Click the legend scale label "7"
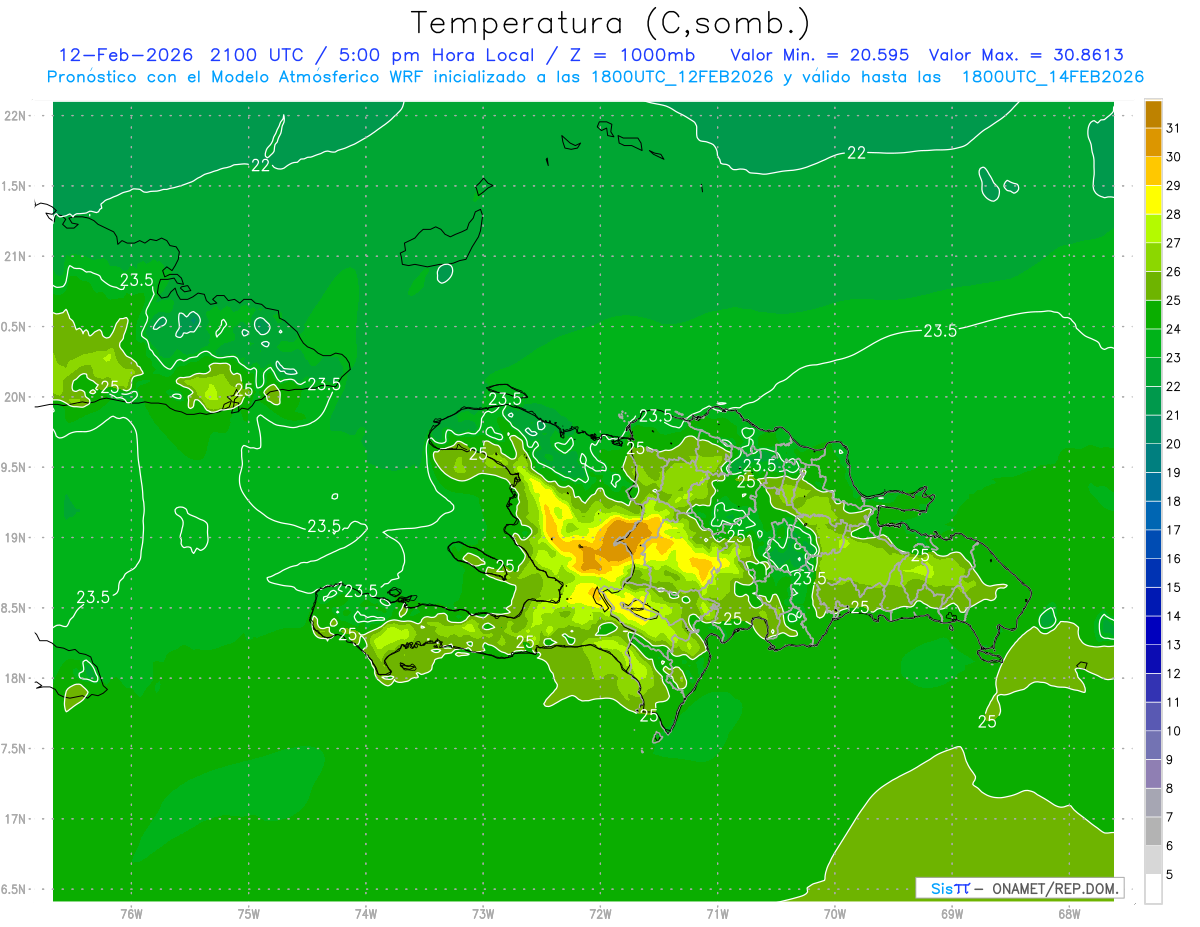Screen dimensions: 1200x927 pos(1170,817)
